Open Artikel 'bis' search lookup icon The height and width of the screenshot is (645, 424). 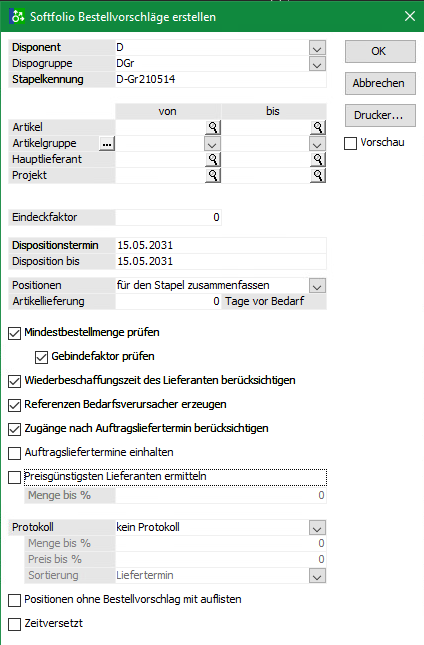click(x=318, y=127)
